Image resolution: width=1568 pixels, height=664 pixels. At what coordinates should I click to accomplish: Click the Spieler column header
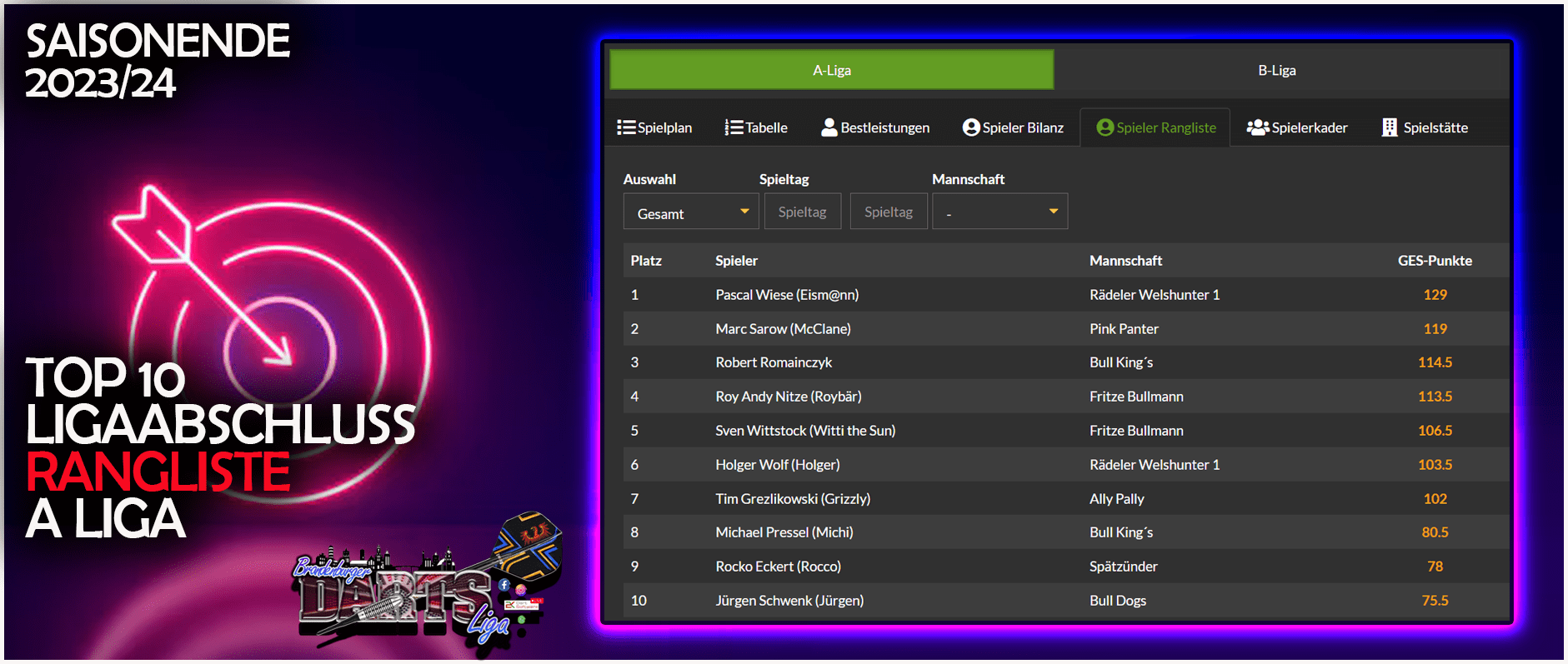point(736,261)
